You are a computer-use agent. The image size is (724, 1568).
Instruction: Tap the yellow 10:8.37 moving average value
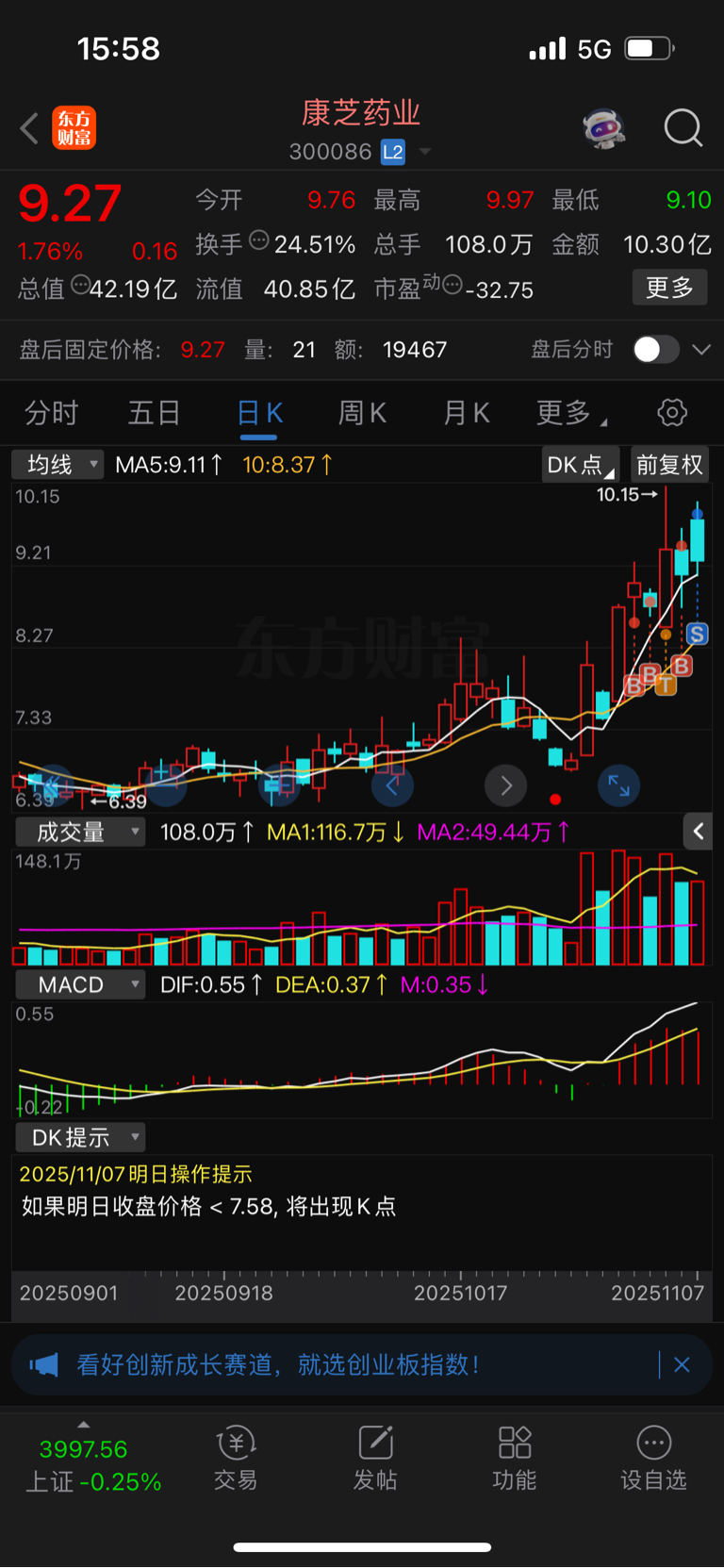pos(288,464)
